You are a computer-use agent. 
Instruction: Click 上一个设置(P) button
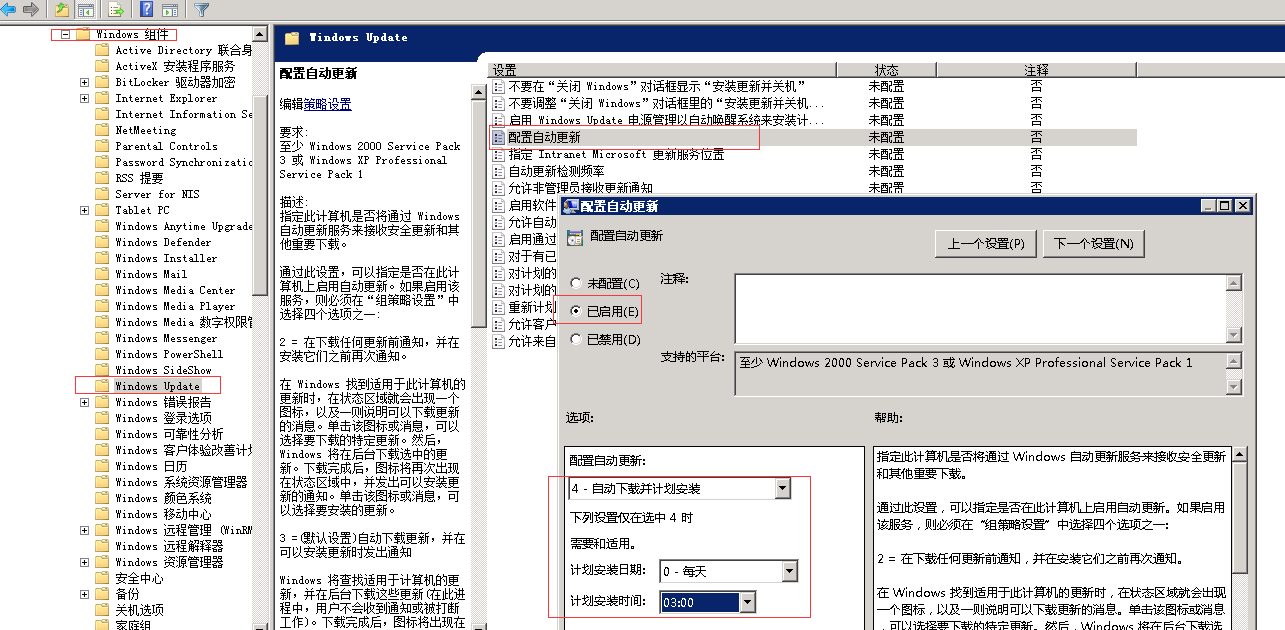point(986,243)
